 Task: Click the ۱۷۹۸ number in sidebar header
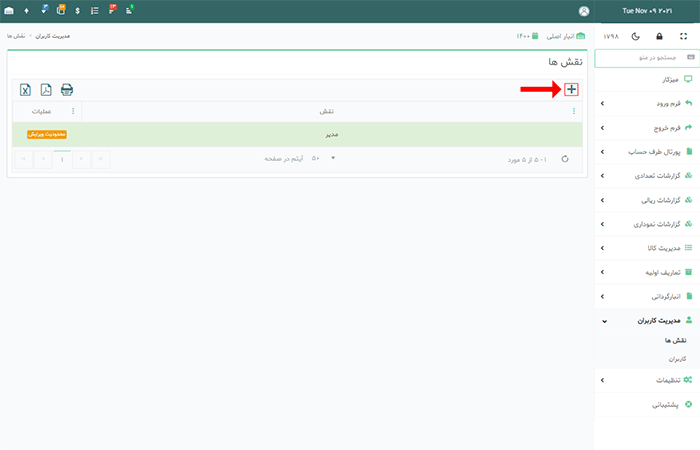tap(611, 36)
